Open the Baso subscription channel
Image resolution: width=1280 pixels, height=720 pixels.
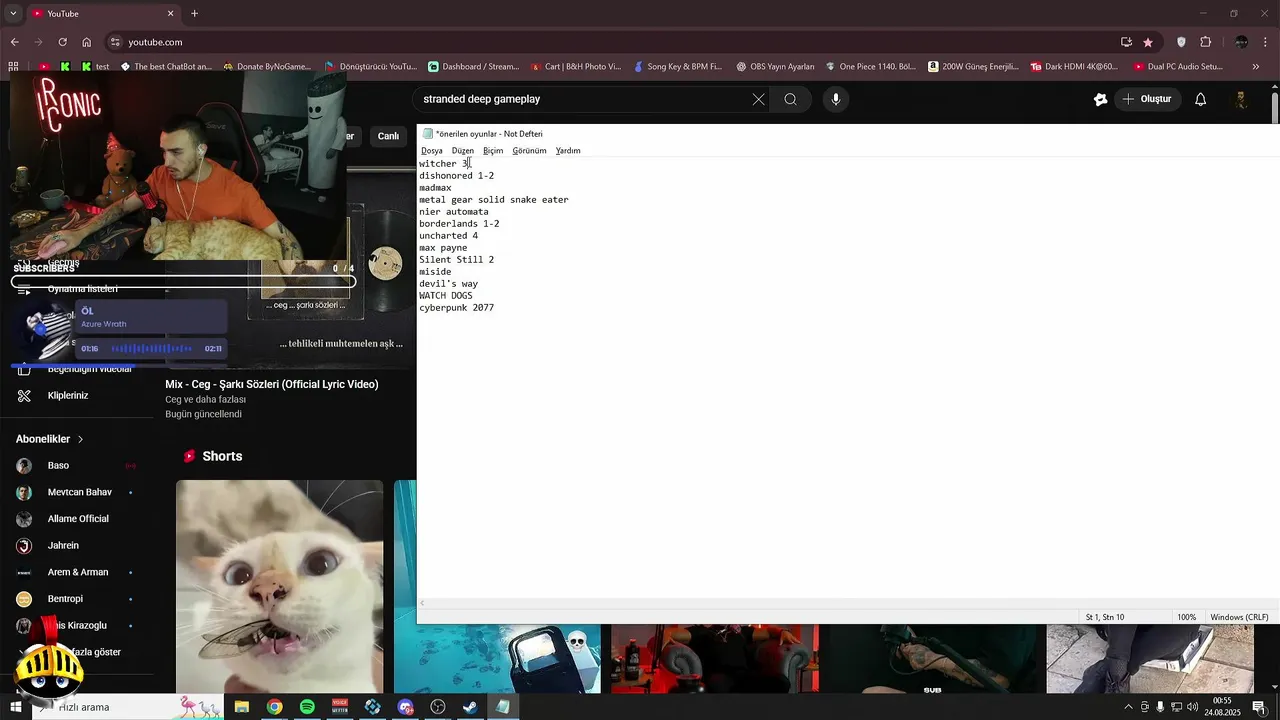pyautogui.click(x=58, y=466)
